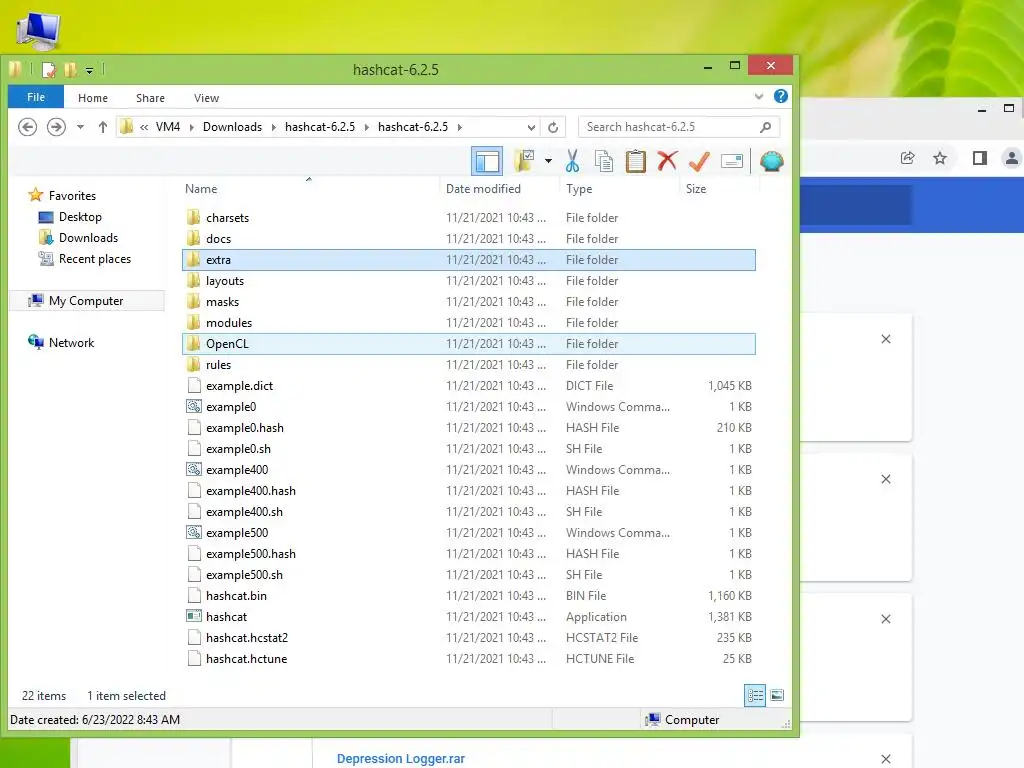This screenshot has height=768, width=1024.
Task: Expand arrow after Downloads breadcrumb
Action: 273,127
